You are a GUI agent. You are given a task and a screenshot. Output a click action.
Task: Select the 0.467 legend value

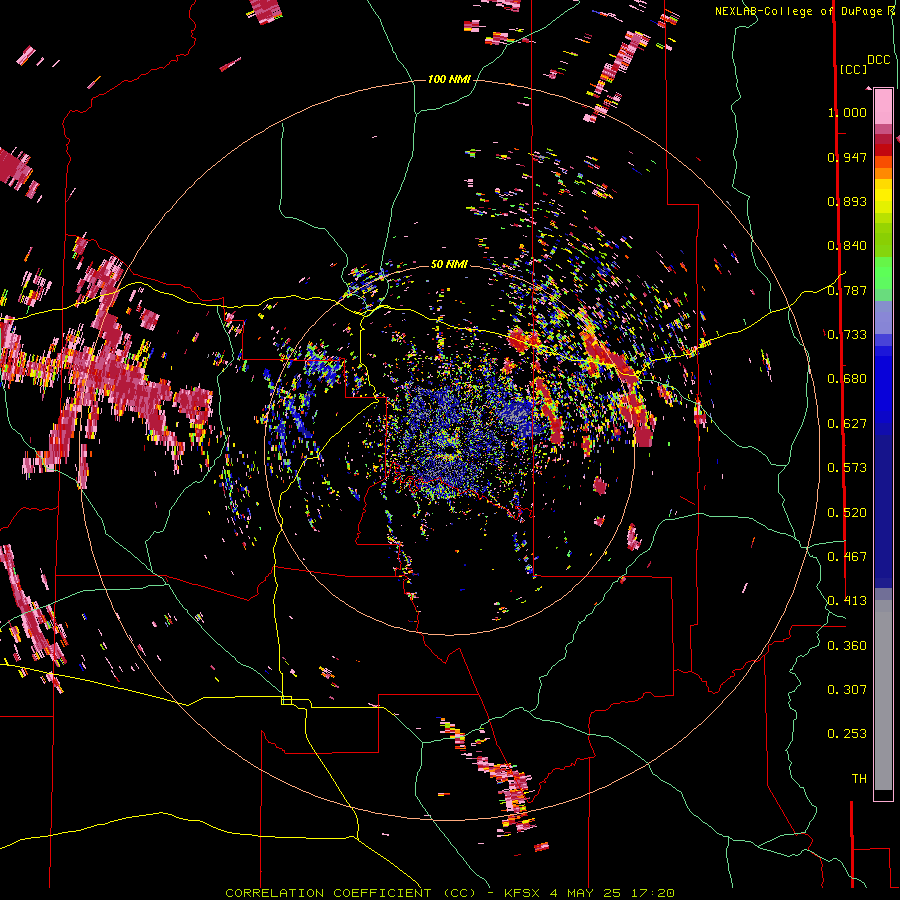pyautogui.click(x=847, y=557)
